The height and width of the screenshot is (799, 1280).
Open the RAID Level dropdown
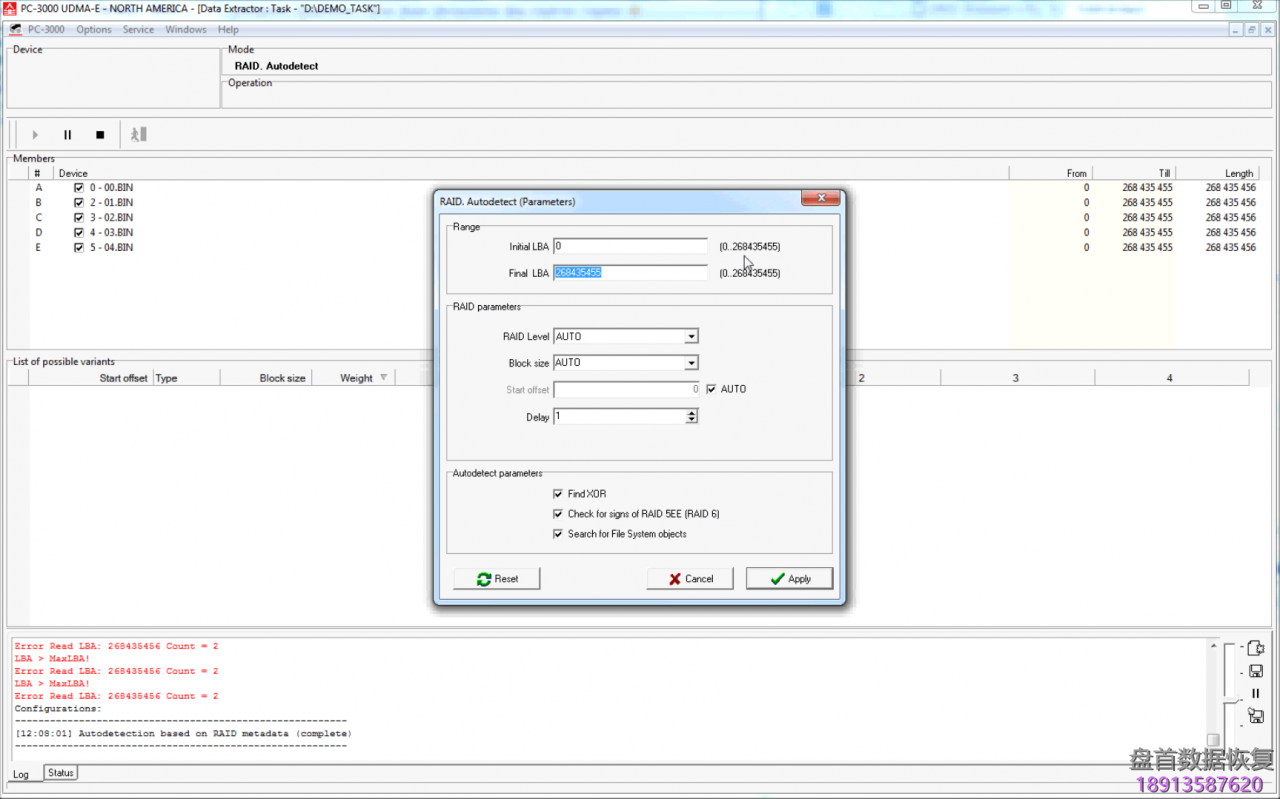click(691, 337)
